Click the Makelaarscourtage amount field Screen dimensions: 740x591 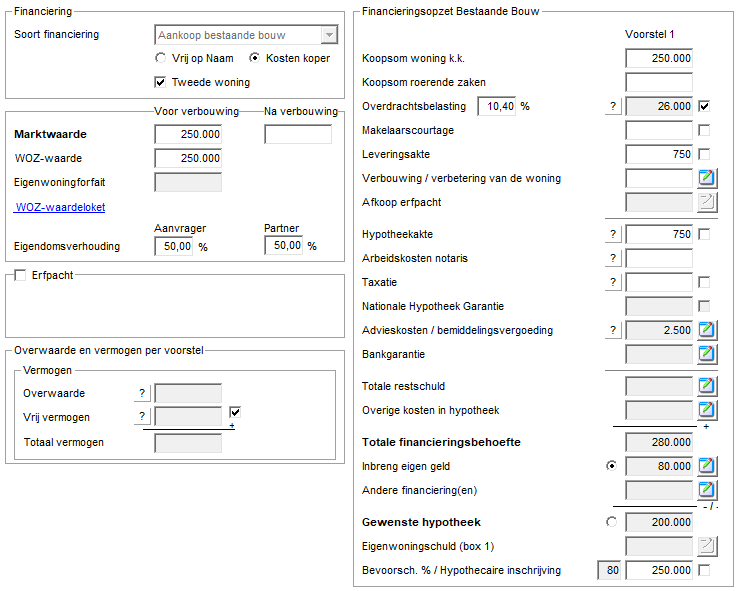[659, 130]
